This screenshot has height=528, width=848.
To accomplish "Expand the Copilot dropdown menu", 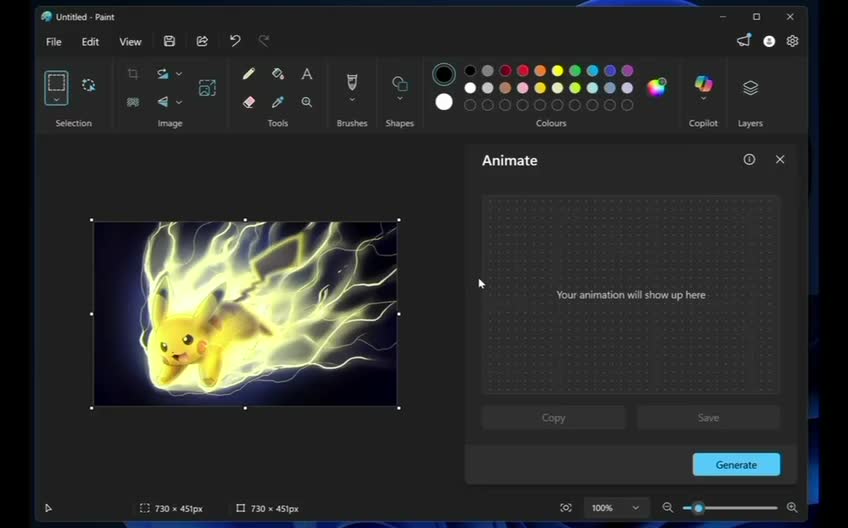I will [x=703, y=99].
